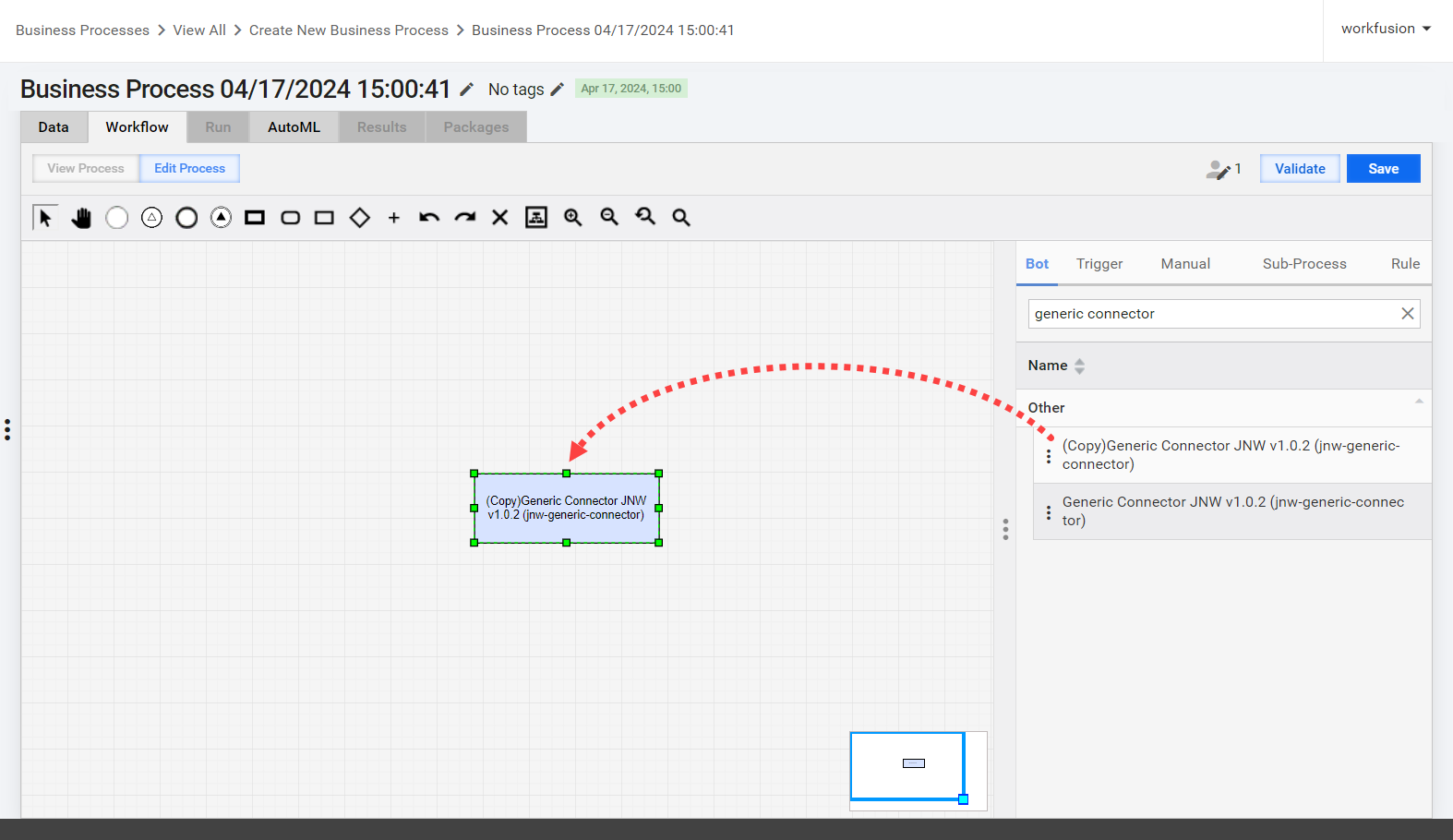1453x840 pixels.
Task: Click the current process breadcrumb title
Action: click(x=604, y=30)
